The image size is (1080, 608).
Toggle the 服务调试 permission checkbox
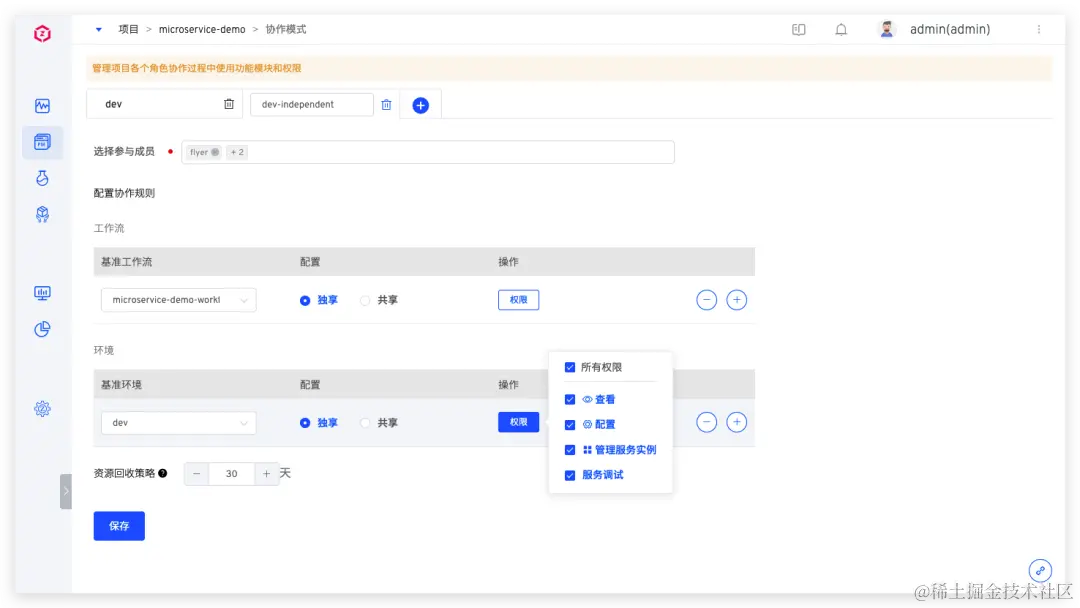pos(570,476)
